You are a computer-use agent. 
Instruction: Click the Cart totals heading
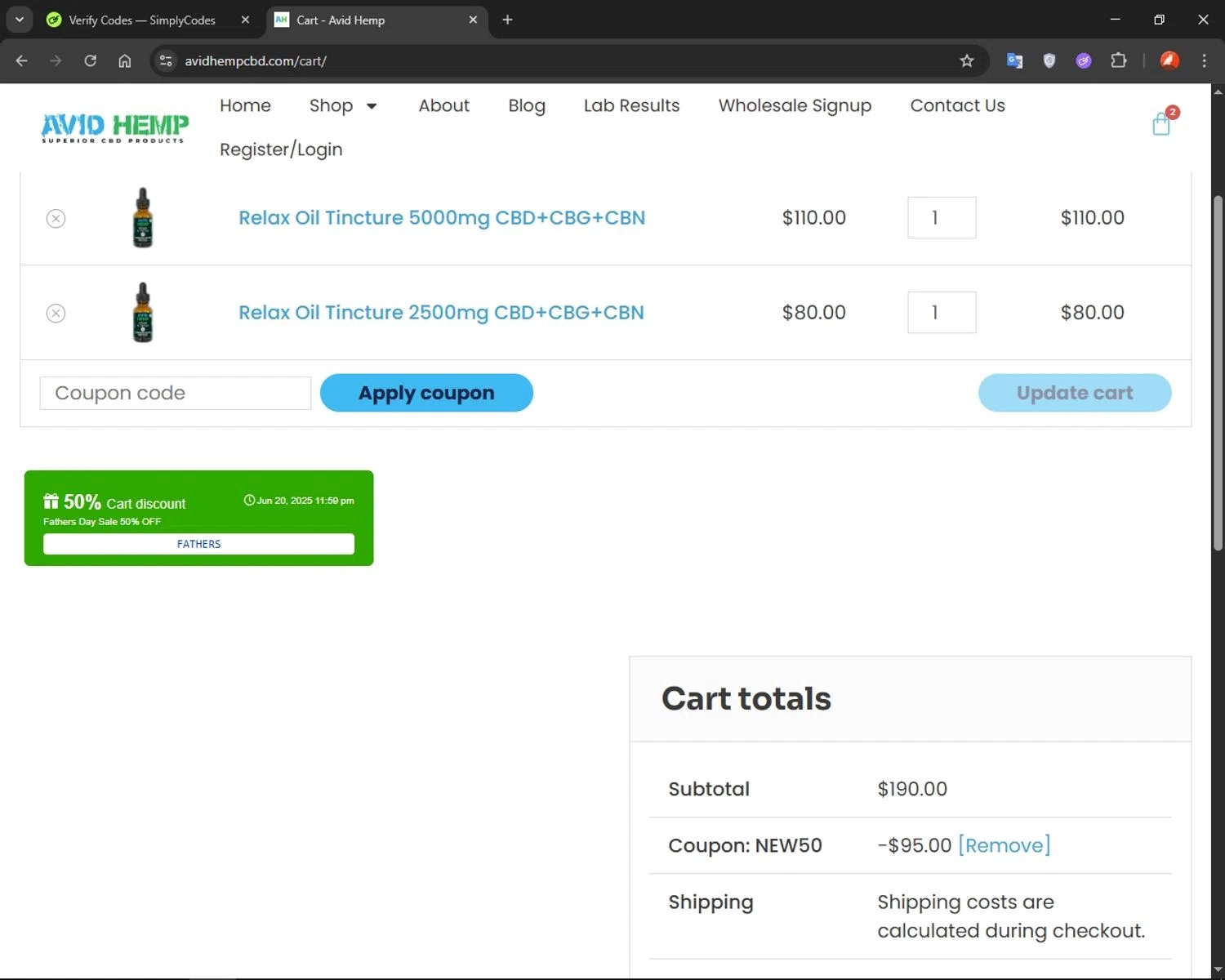click(746, 699)
